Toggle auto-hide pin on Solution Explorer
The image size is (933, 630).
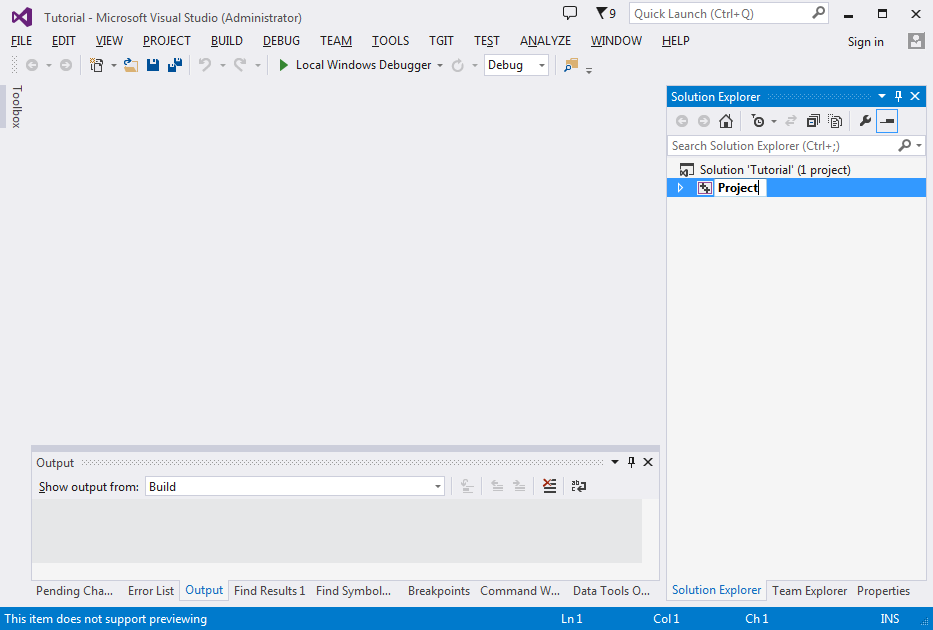[x=898, y=96]
